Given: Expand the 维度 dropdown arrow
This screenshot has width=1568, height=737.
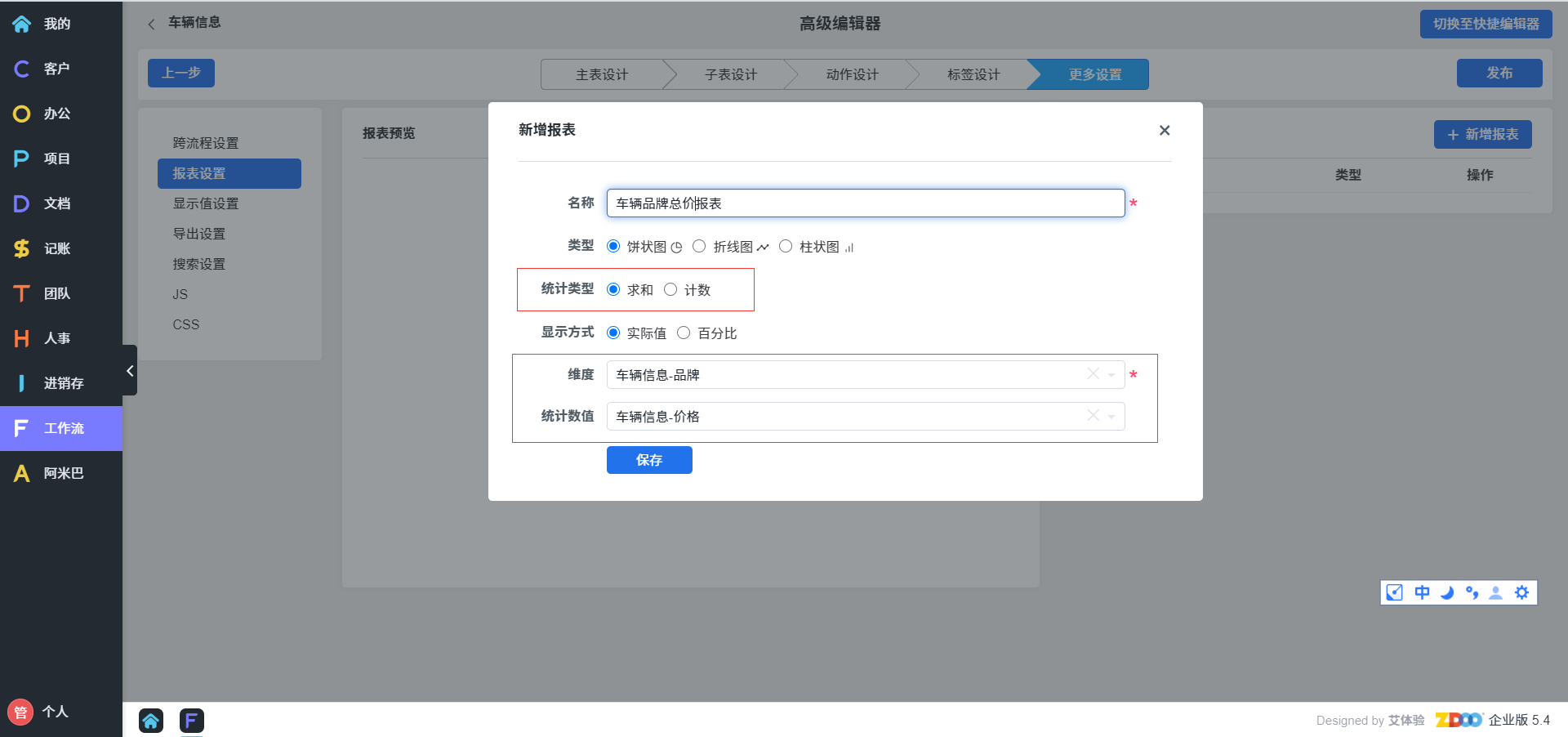Looking at the screenshot, I should [1111, 375].
